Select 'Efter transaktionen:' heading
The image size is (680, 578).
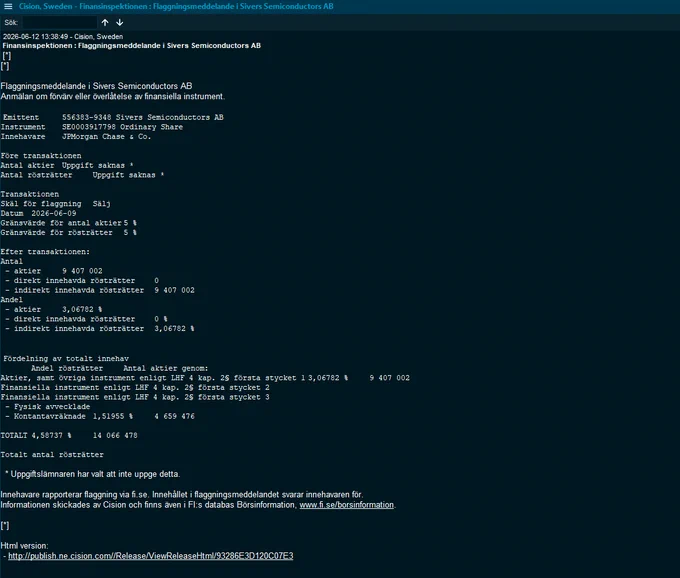tap(45, 252)
